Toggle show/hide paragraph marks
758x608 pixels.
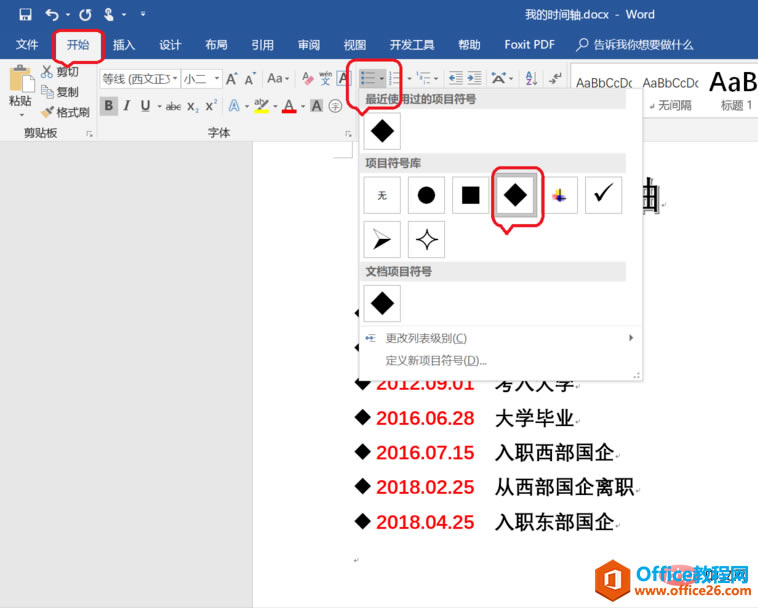[556, 78]
